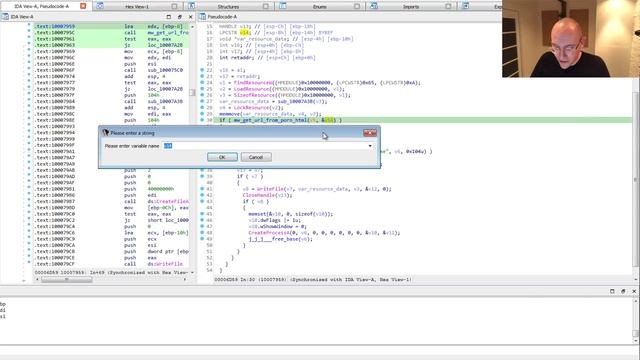Toggle breakpoint dot on FindResourceA line 24
Image resolution: width=640 pixels, height=360 pixels.
[202, 82]
